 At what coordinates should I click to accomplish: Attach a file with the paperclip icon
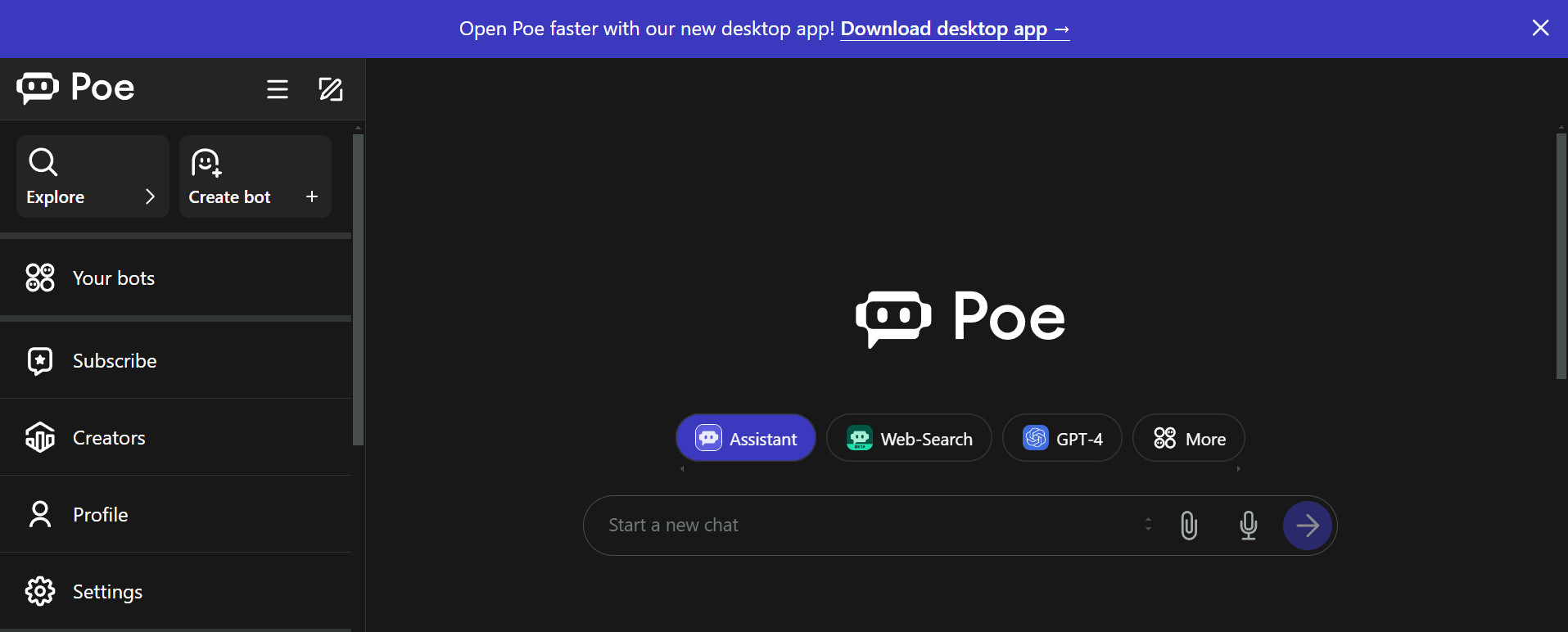point(1189,526)
